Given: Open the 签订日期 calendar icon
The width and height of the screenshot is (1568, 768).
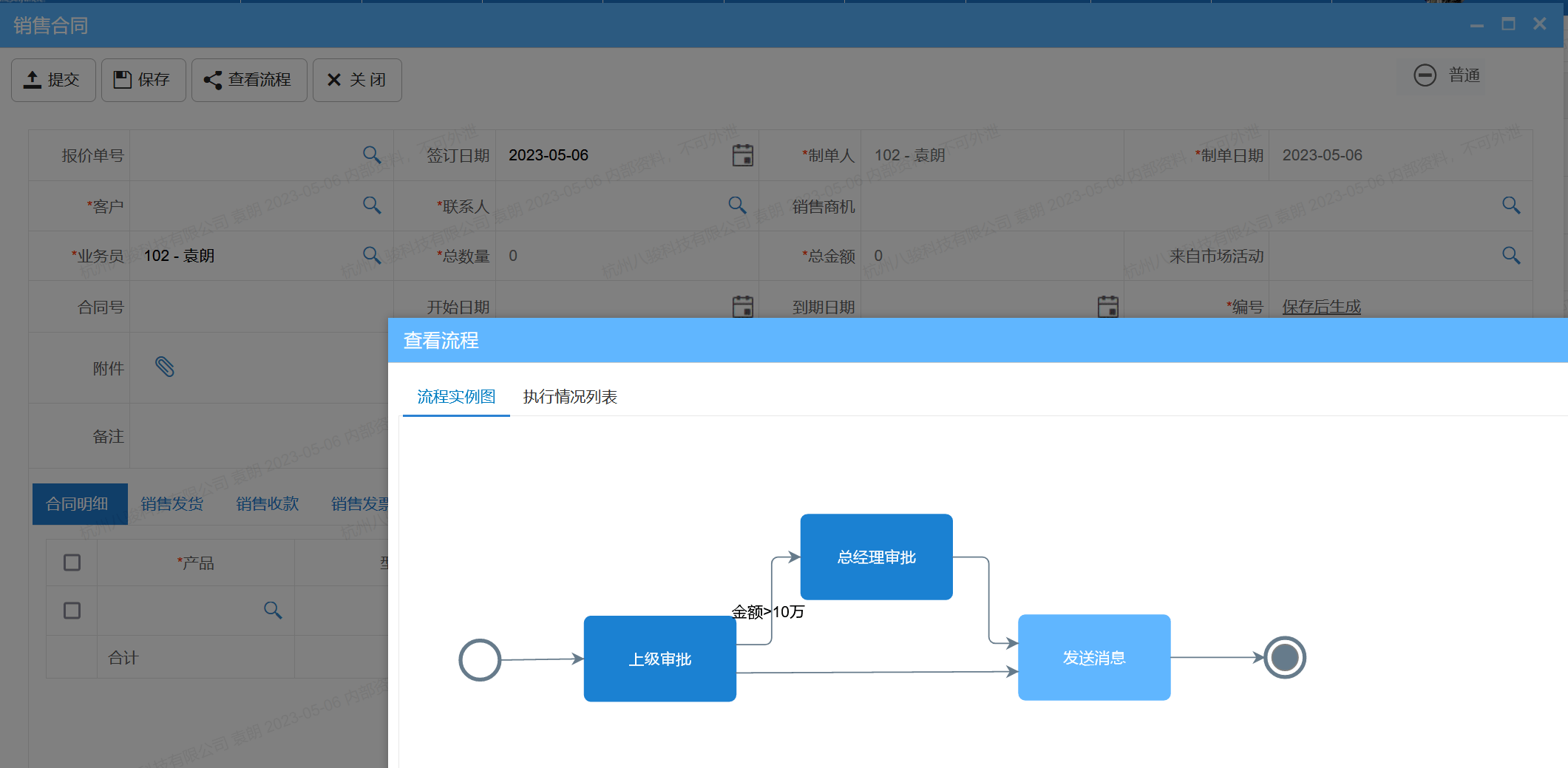Looking at the screenshot, I should (741, 155).
